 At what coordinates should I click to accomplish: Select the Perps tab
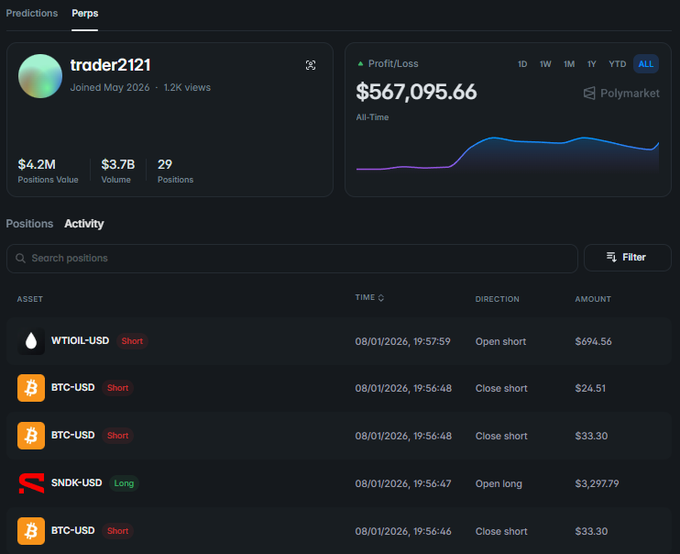(x=85, y=13)
